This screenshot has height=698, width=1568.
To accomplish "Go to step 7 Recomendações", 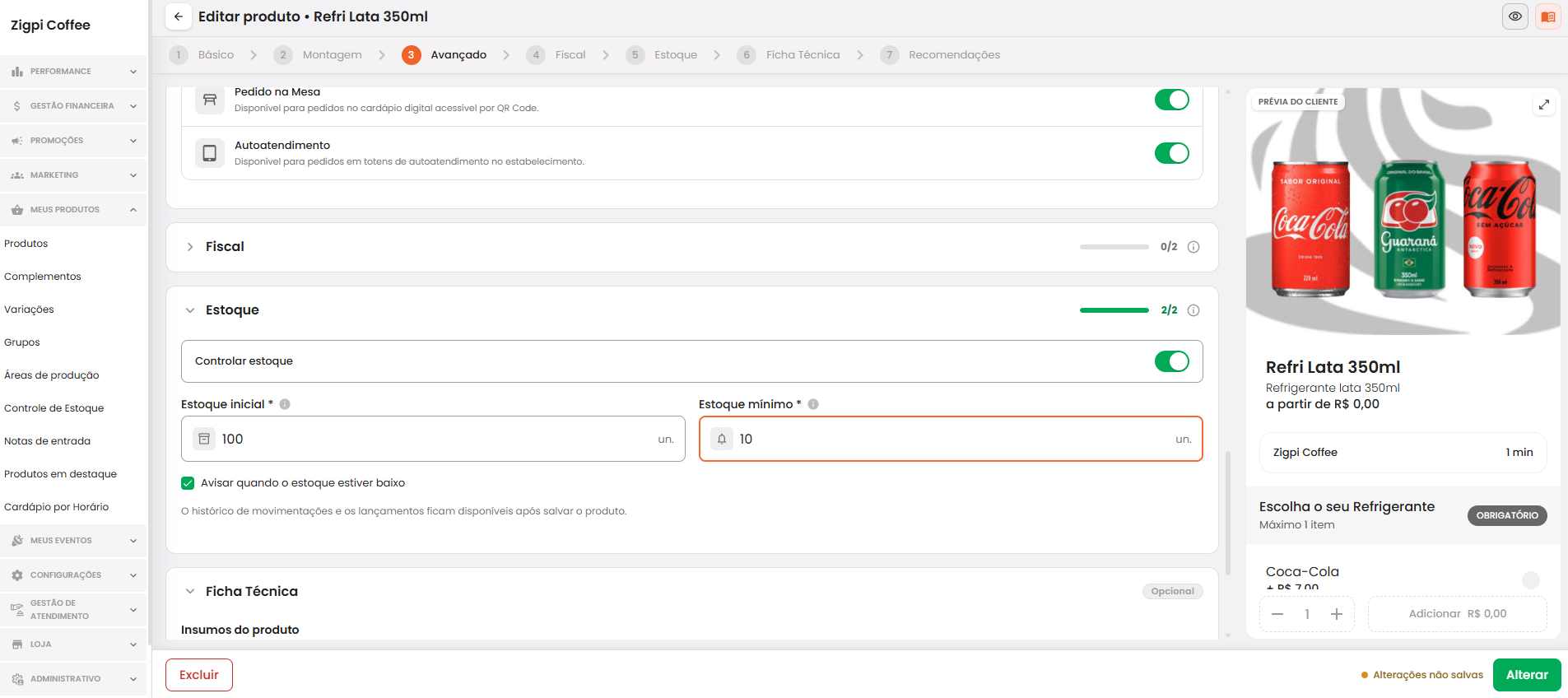I will (941, 55).
